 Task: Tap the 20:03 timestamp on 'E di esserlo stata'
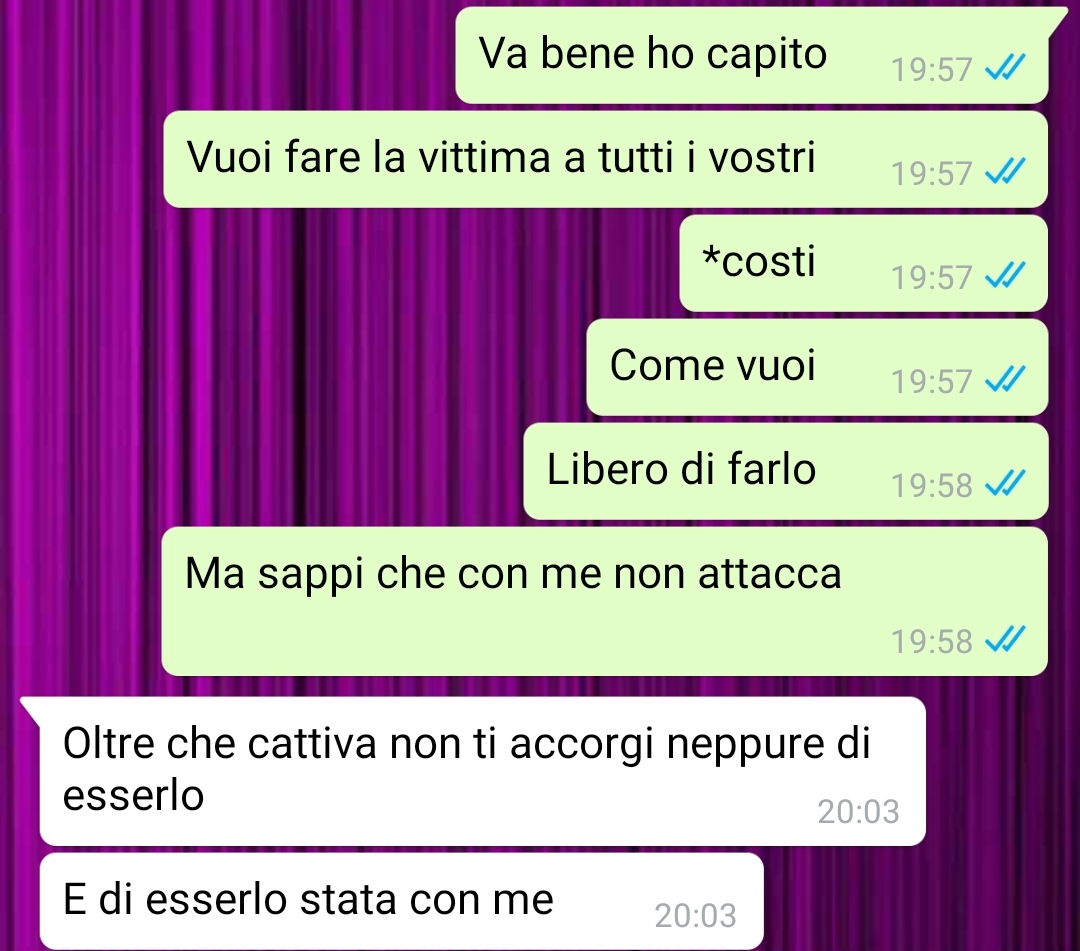click(696, 916)
